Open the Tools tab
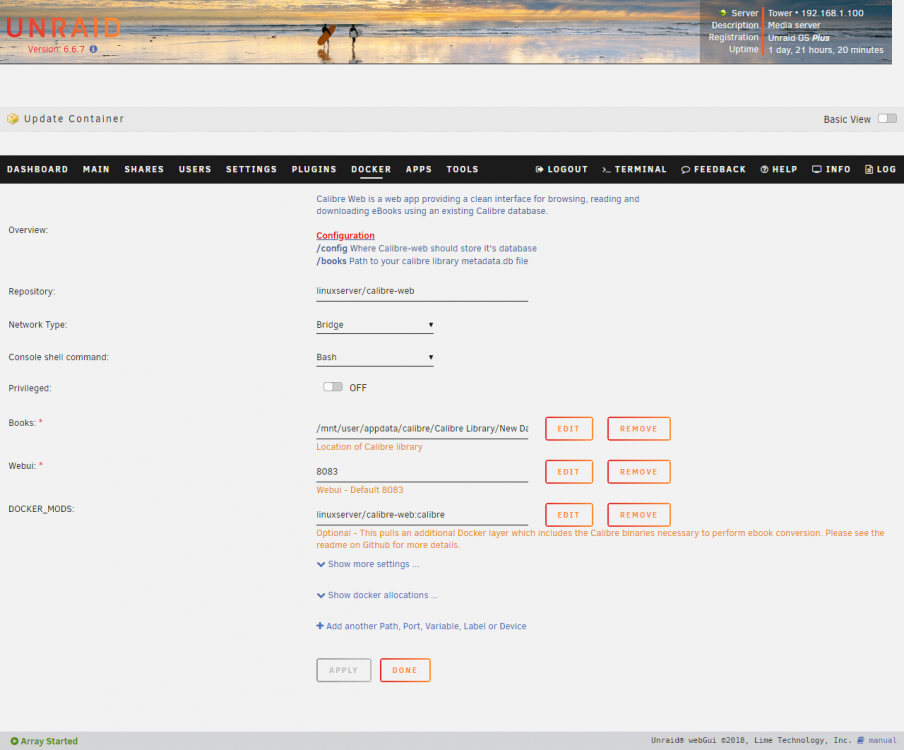 (x=462, y=169)
